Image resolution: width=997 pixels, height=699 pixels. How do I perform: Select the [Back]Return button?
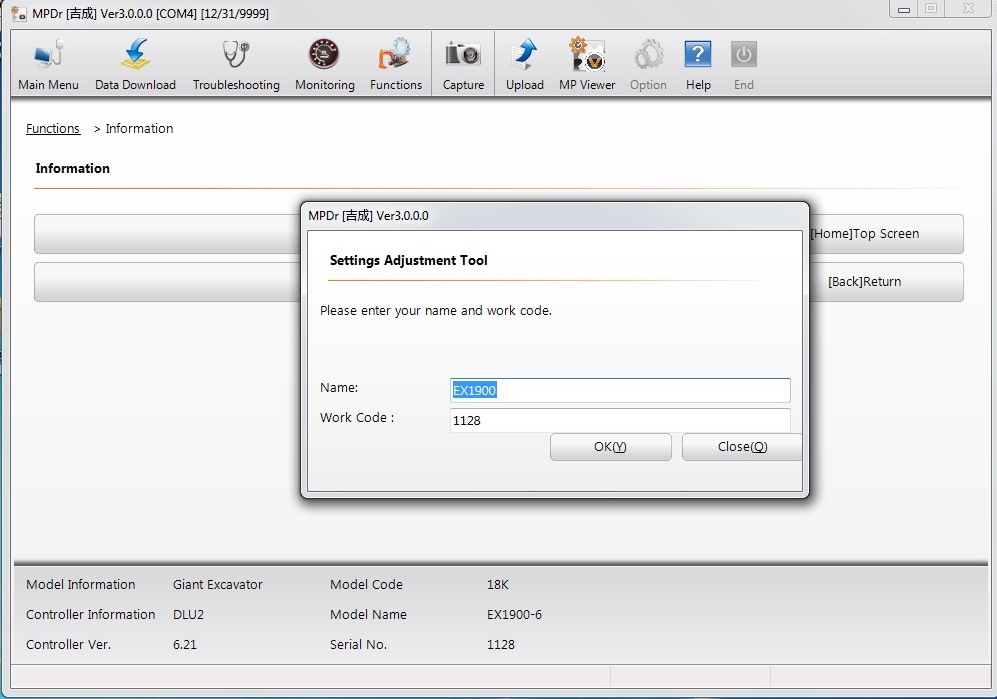pos(886,282)
